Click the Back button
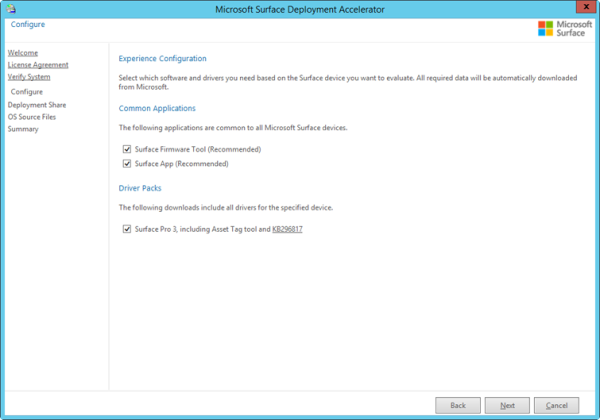Viewport: 600px width, 420px height. tap(458, 405)
